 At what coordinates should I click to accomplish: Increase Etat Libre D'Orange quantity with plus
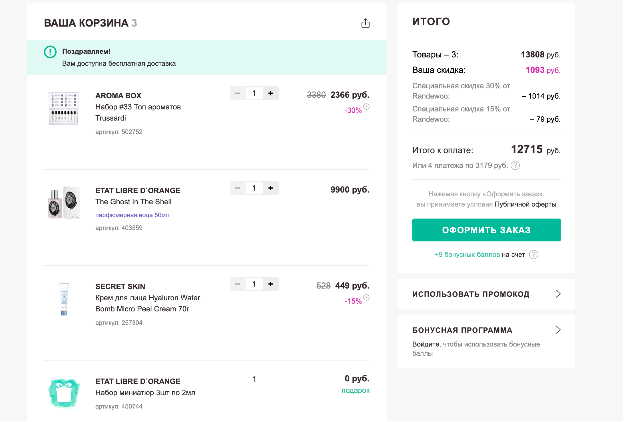coord(271,188)
